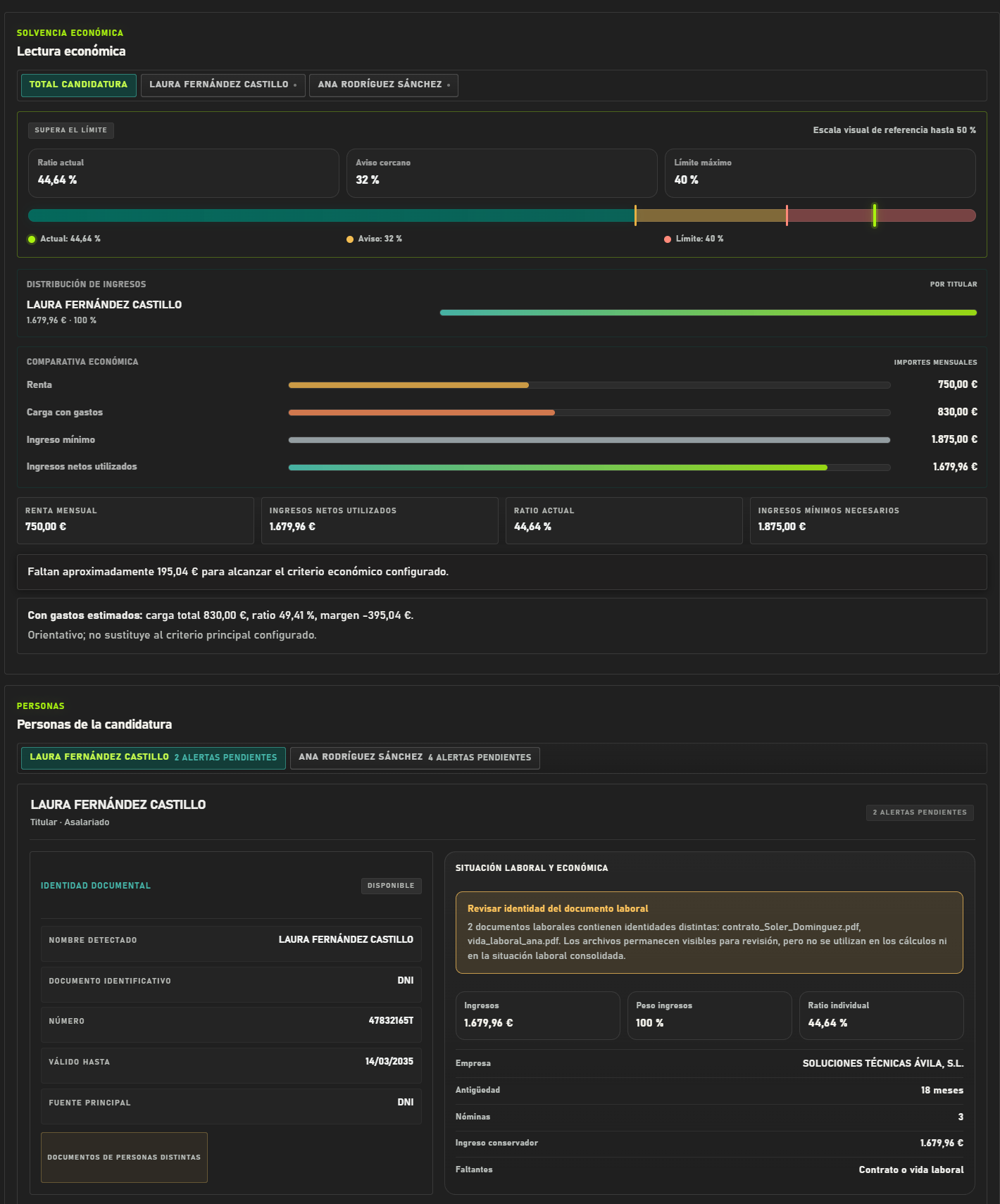This screenshot has width=1000, height=1204.
Task: Click the SUPERA EL LÍMITE badge
Action: (x=71, y=130)
